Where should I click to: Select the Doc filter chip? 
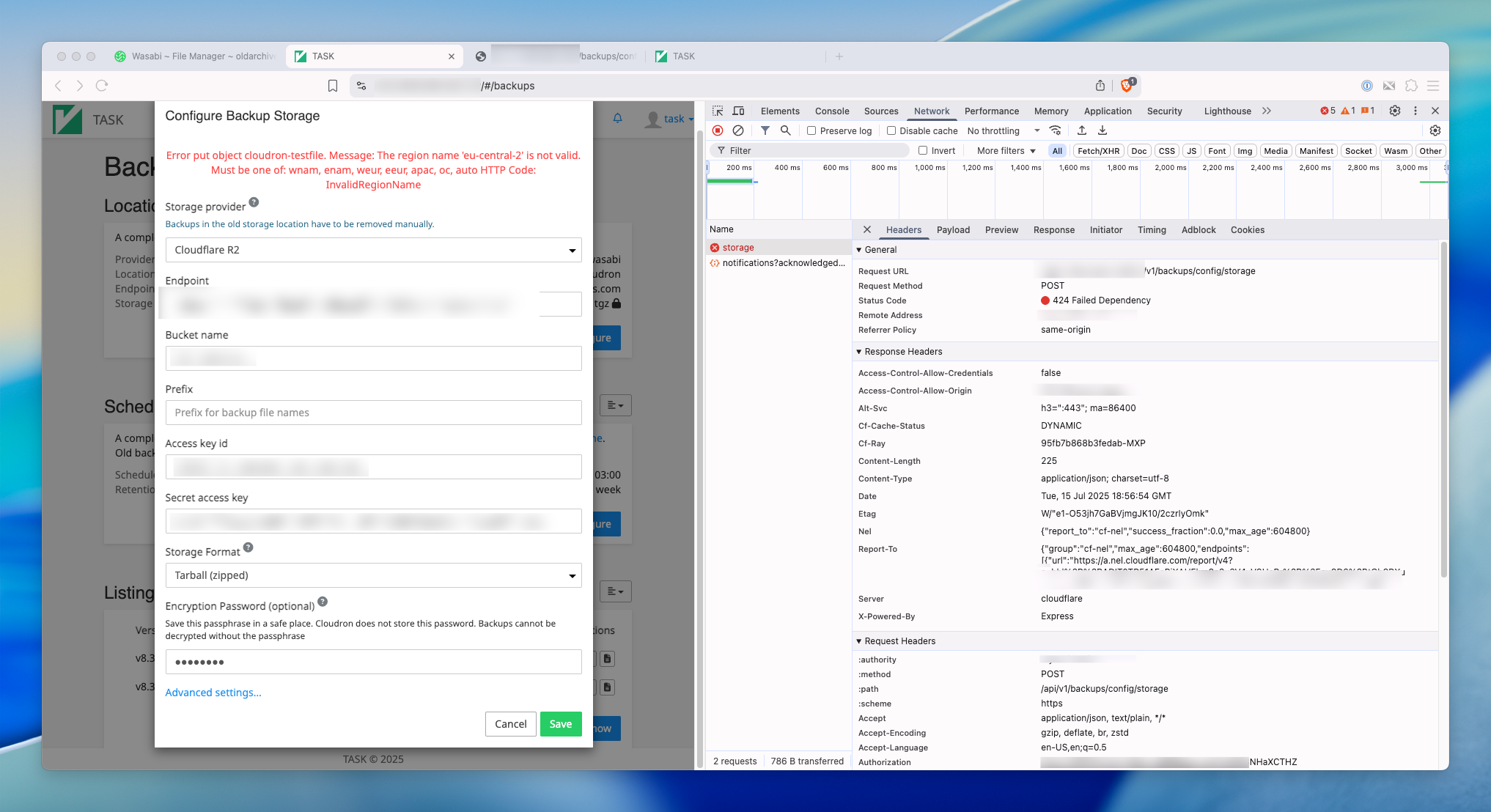[x=1138, y=150]
